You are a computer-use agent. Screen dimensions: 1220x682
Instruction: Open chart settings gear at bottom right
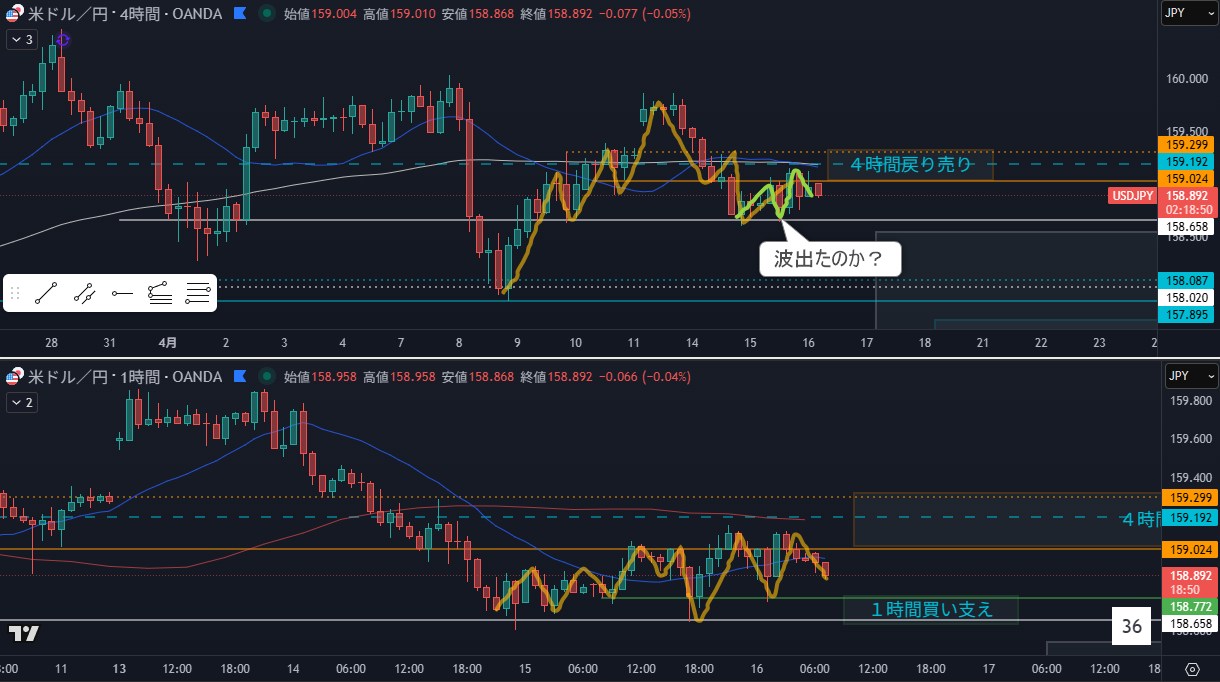1192,669
